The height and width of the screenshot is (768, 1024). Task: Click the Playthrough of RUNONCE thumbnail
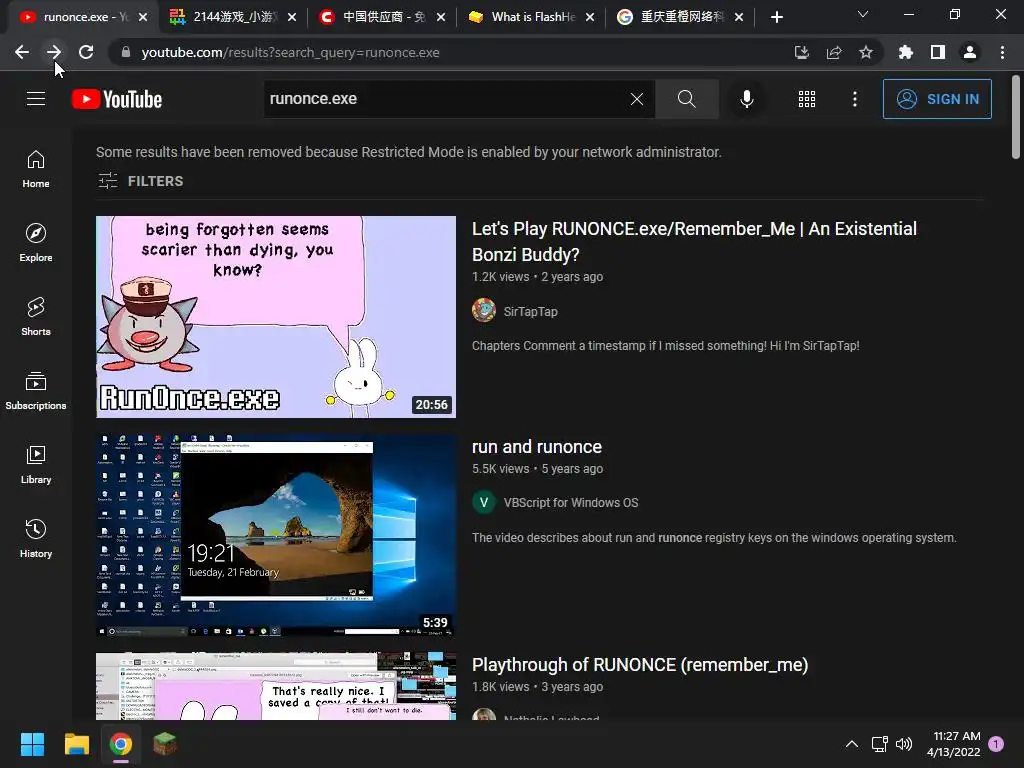tap(276, 686)
